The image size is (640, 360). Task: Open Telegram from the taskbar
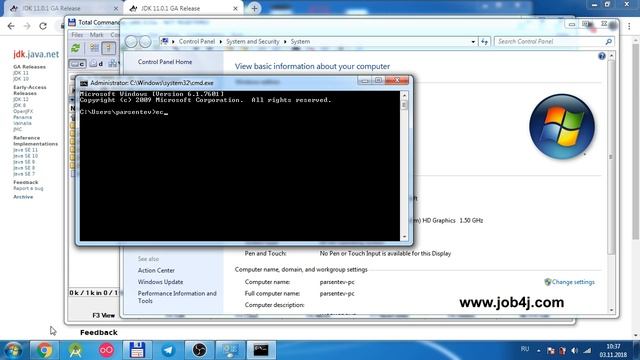(x=168, y=350)
